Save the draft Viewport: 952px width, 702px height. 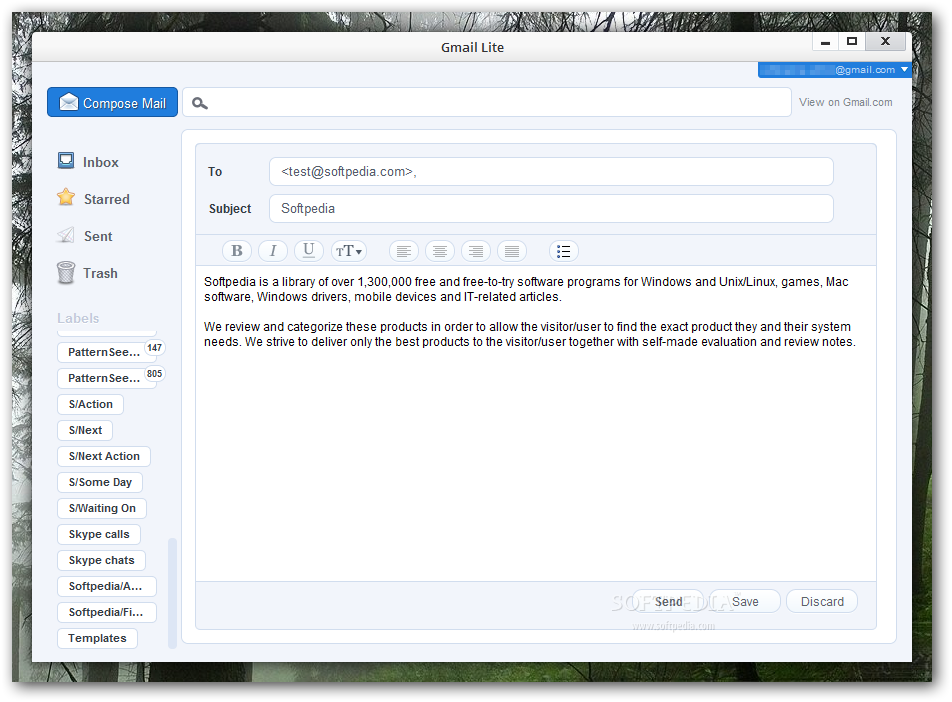[x=745, y=601]
